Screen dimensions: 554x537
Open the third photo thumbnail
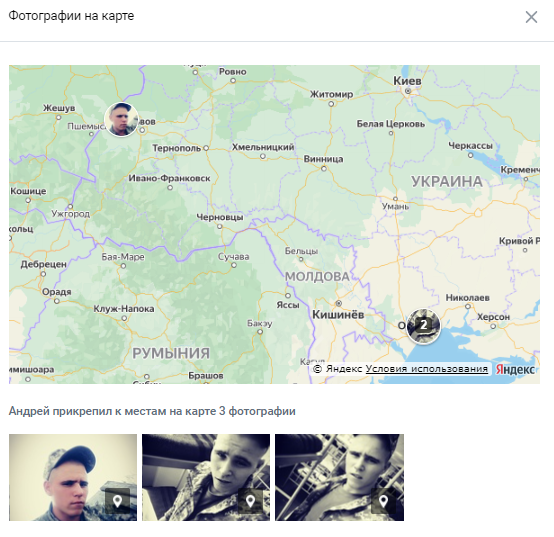(339, 477)
